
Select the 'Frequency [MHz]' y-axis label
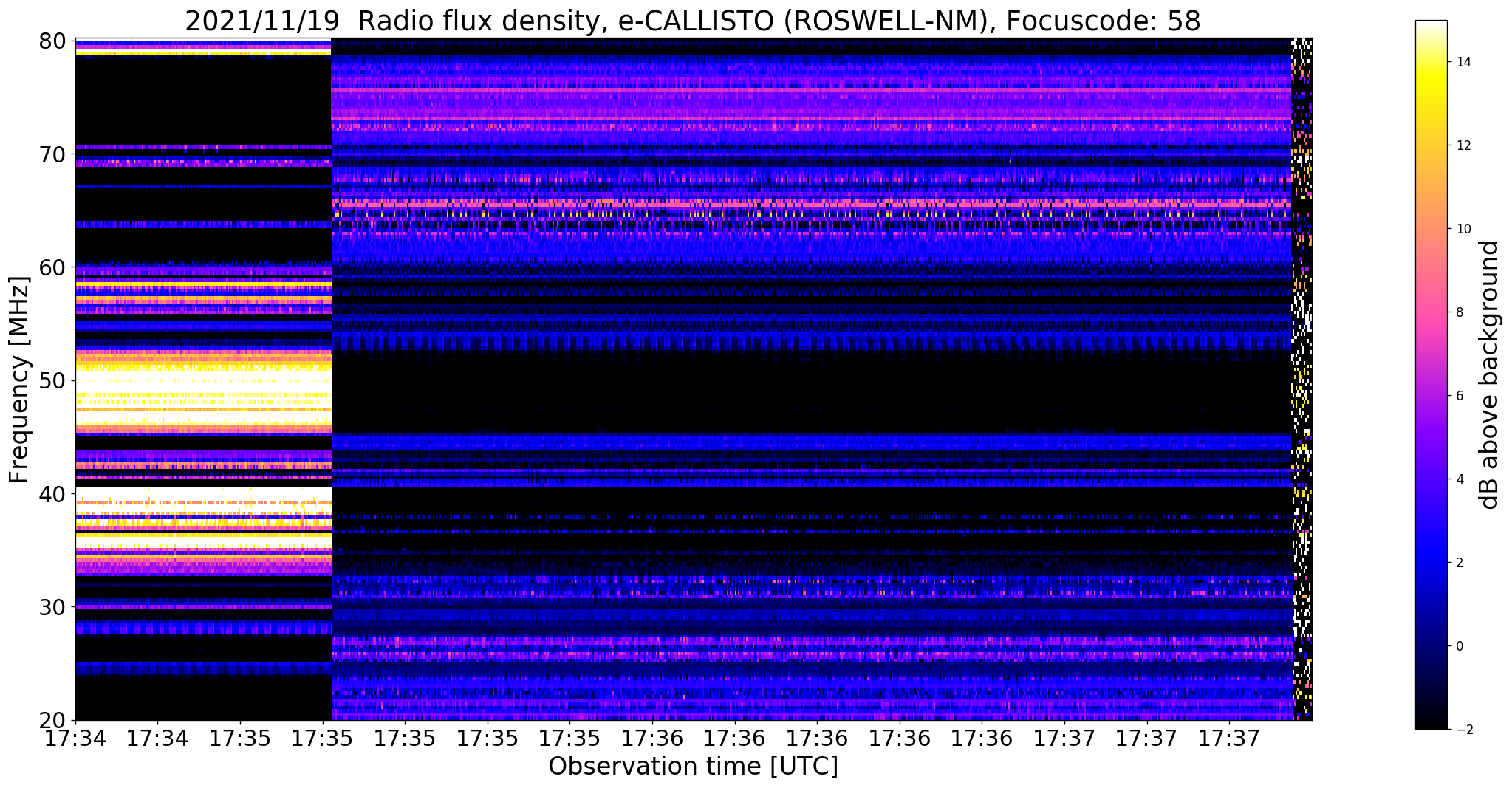coord(20,380)
